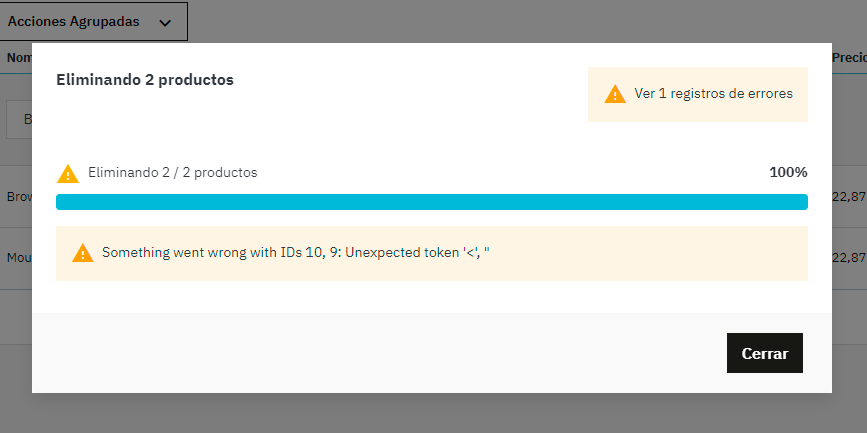
Task: Click chevron arrow on Acciones Agrupadas
Action: 165,22
